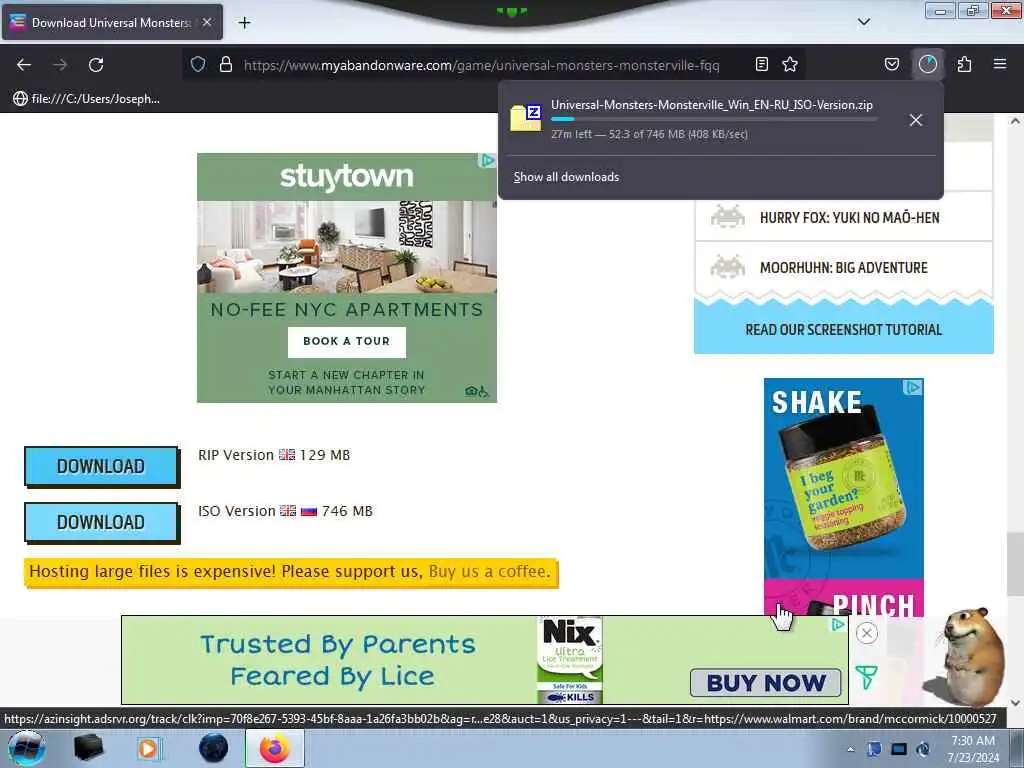Open the extensions puzzle icon
Screen dimensions: 1024x768
964,64
